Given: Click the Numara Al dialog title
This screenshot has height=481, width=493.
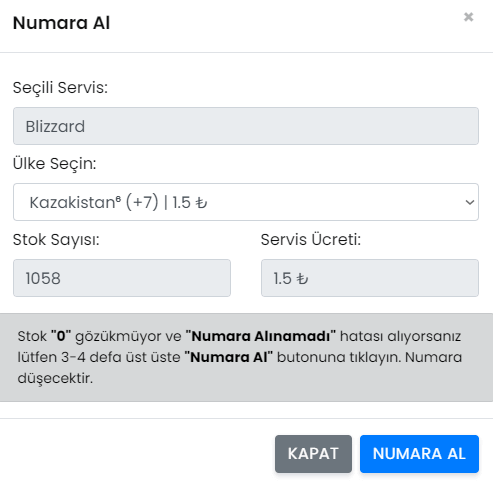Looking at the screenshot, I should point(61,23).
